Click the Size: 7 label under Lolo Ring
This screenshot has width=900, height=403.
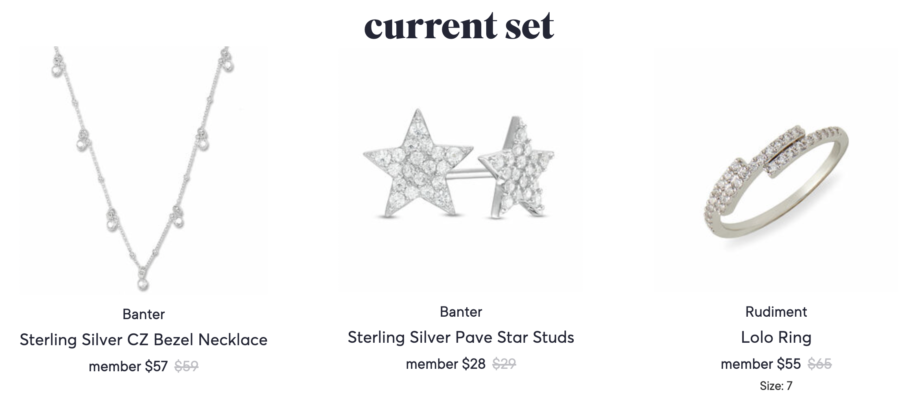point(776,386)
